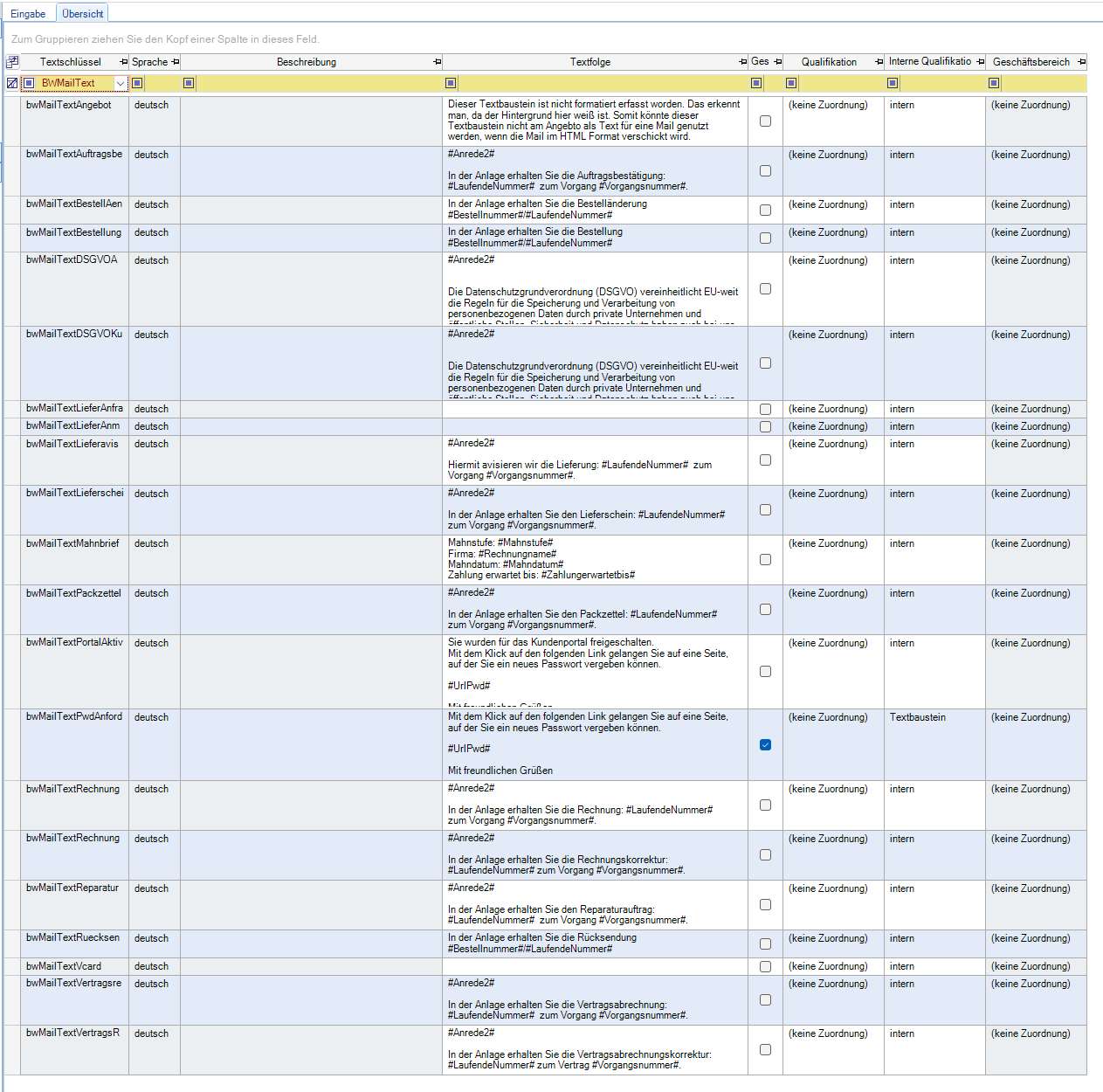Screen dimensions: 1103x1092
Task: Click the 'intern' cell in the bwMailTextVcard row
Action: coord(934,967)
